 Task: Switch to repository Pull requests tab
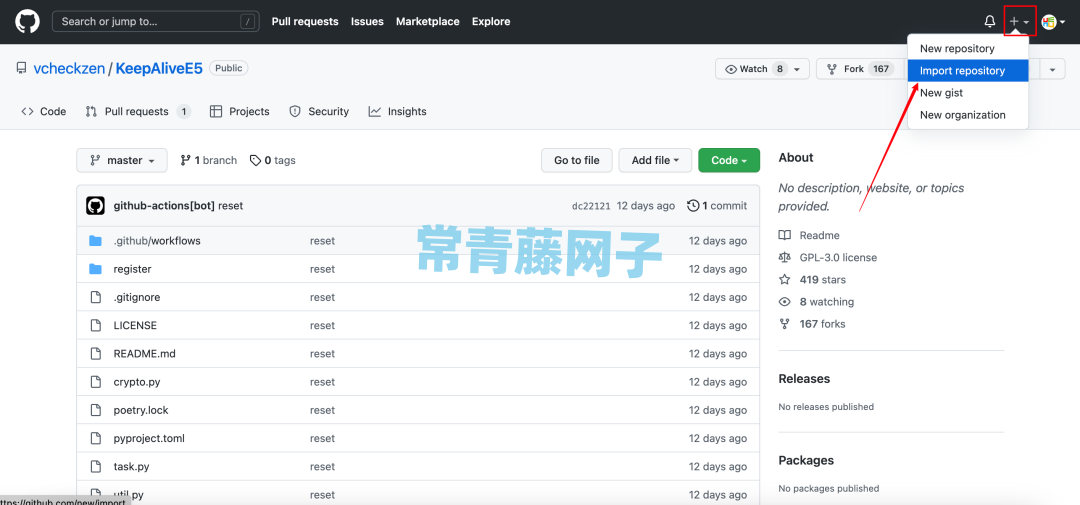[x=137, y=112]
